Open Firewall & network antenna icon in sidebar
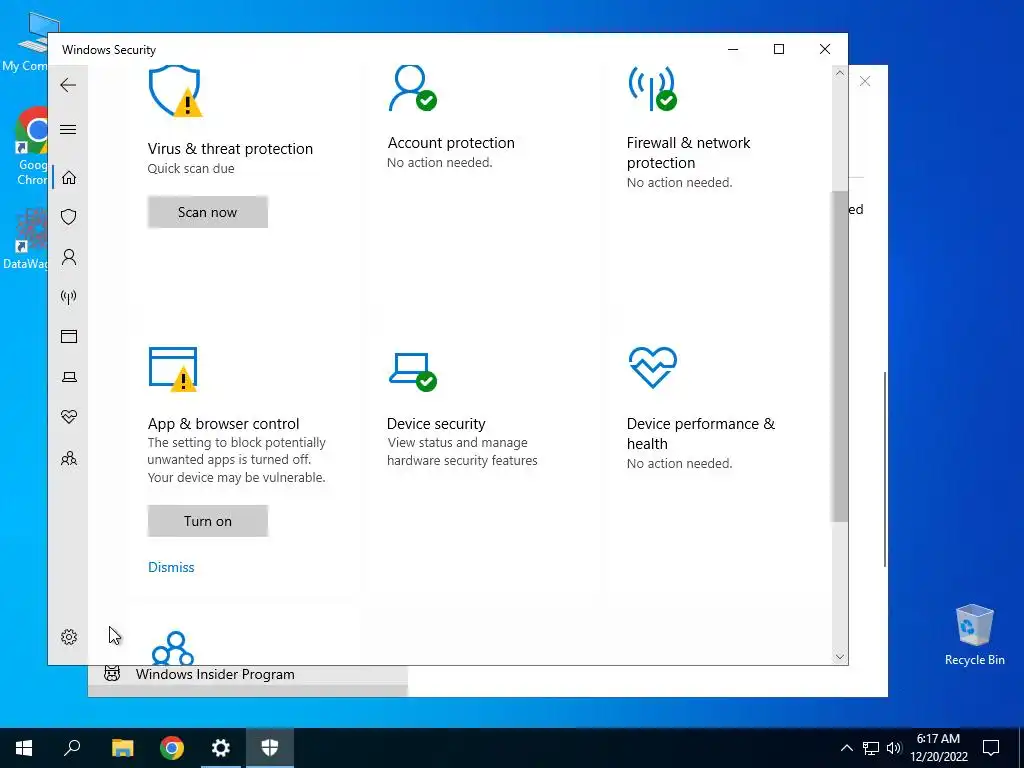Viewport: 1024px width, 768px height. 69,297
